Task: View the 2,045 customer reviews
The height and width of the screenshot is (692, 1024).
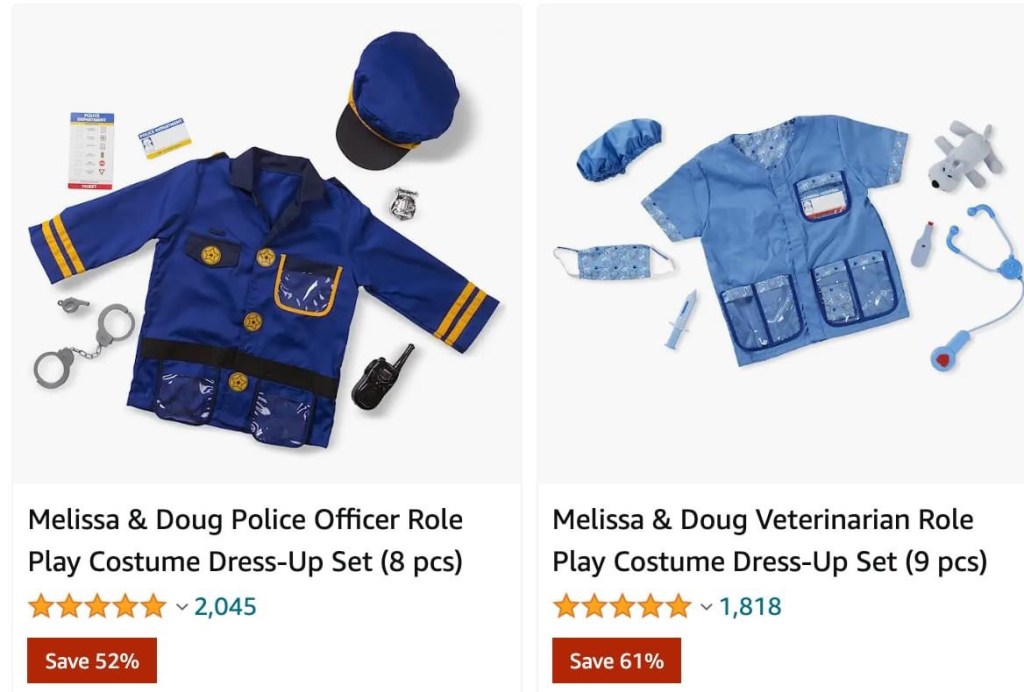Action: point(225,606)
